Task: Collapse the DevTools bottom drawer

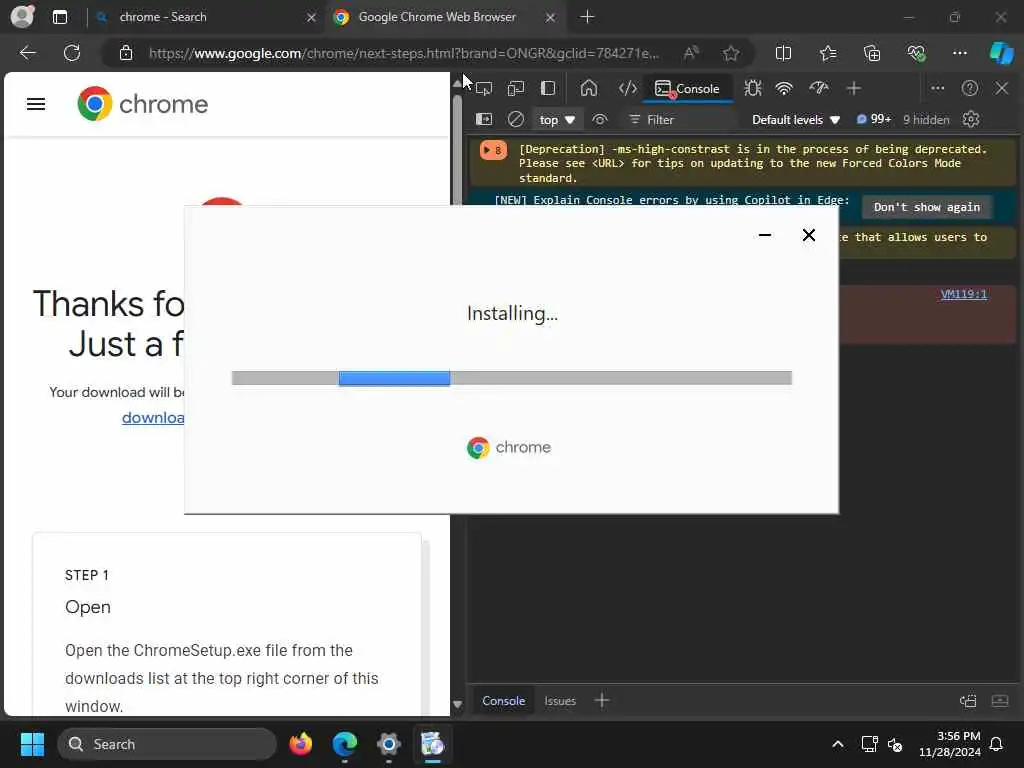Action: point(1000,701)
